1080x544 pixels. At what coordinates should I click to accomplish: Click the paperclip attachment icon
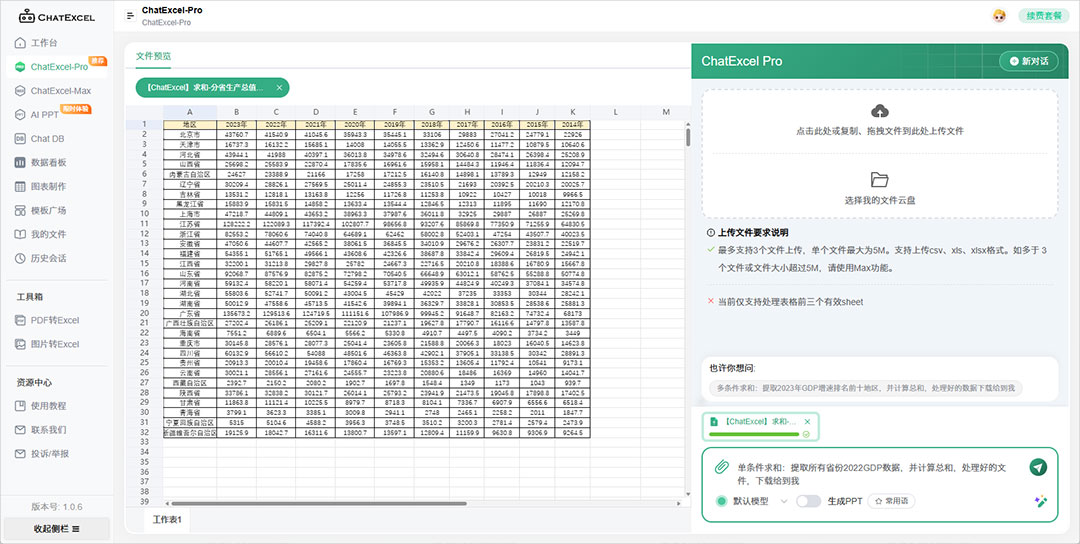click(x=721, y=467)
